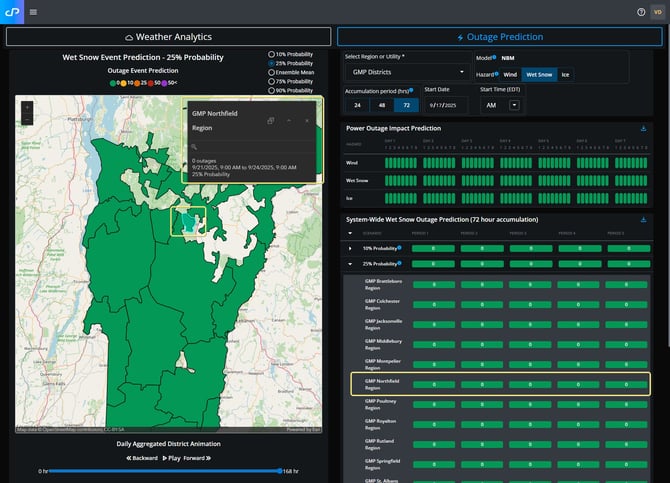Click the animation timeline slider track
This screenshot has height=483, width=670.
pos(165,470)
